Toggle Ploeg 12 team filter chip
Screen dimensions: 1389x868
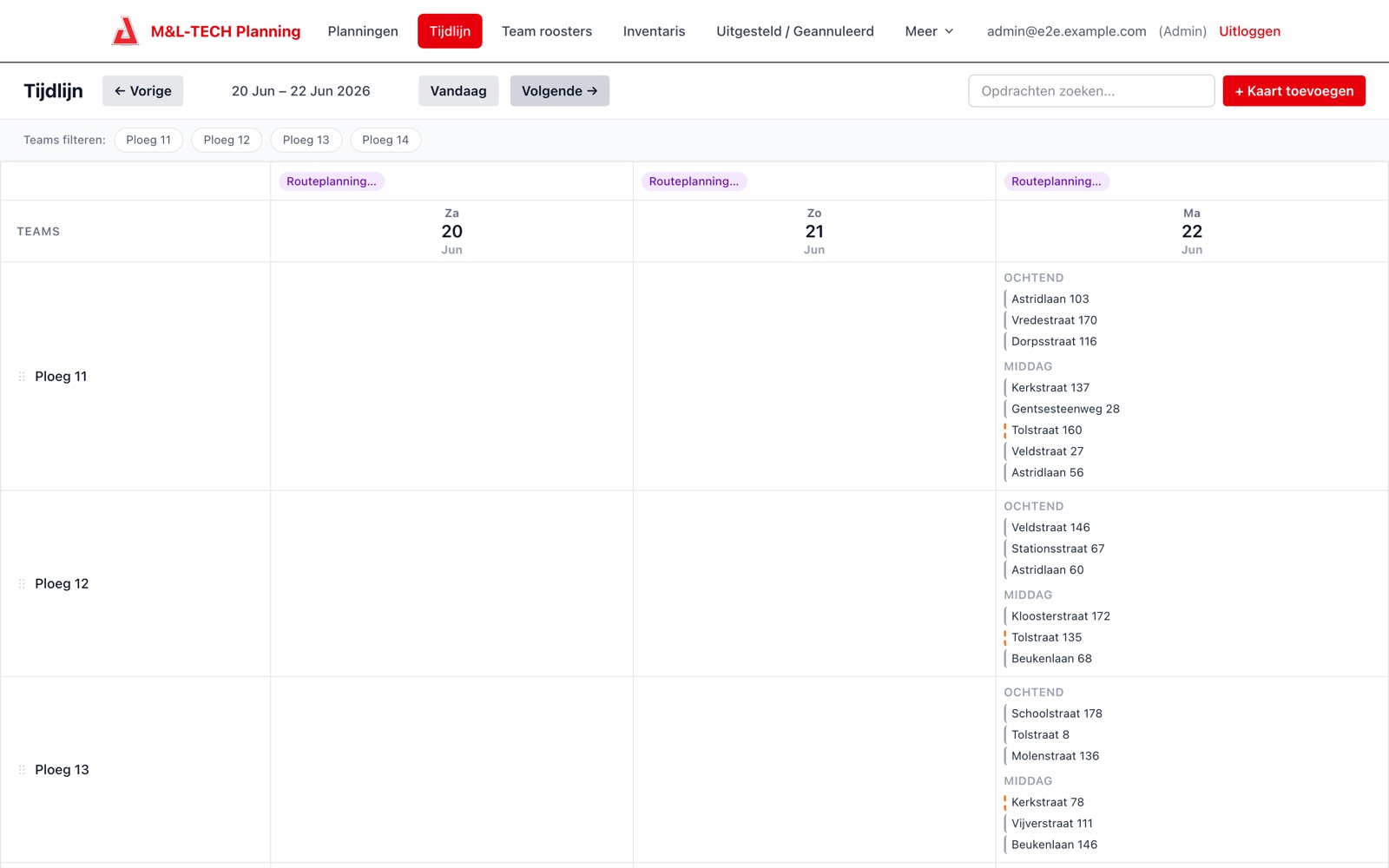(227, 140)
